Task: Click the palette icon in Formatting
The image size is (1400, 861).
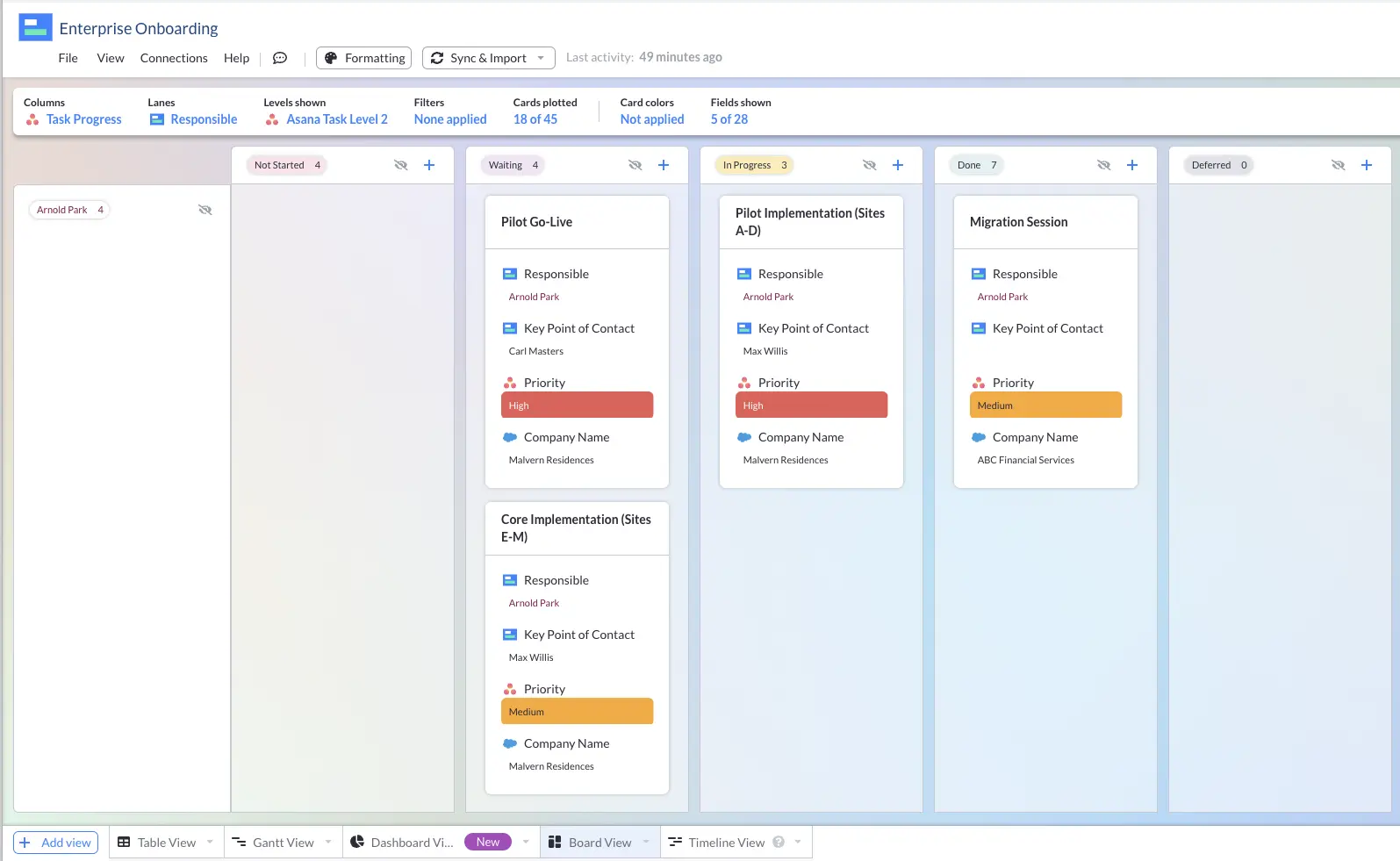Action: pyautogui.click(x=331, y=58)
